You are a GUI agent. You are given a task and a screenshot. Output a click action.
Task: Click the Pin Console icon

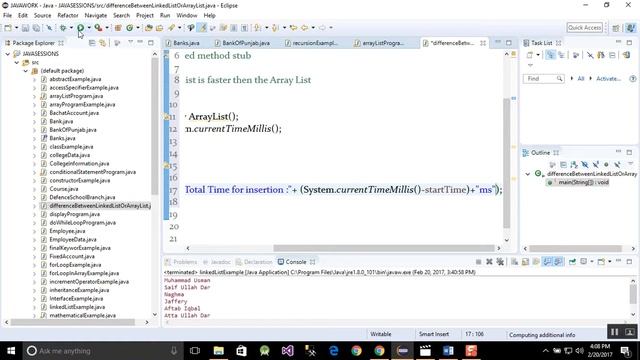pos(572,262)
